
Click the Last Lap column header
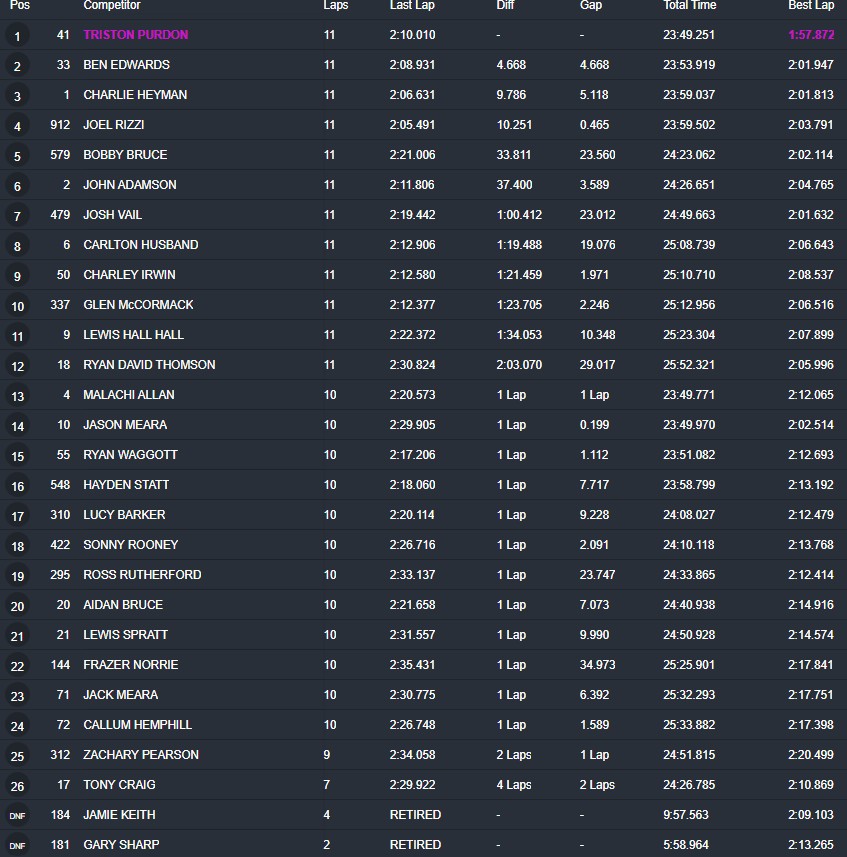[411, 6]
